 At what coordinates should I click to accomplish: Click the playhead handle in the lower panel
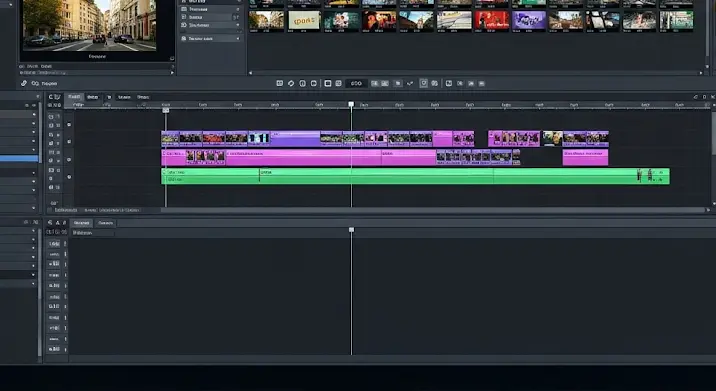pyautogui.click(x=351, y=230)
